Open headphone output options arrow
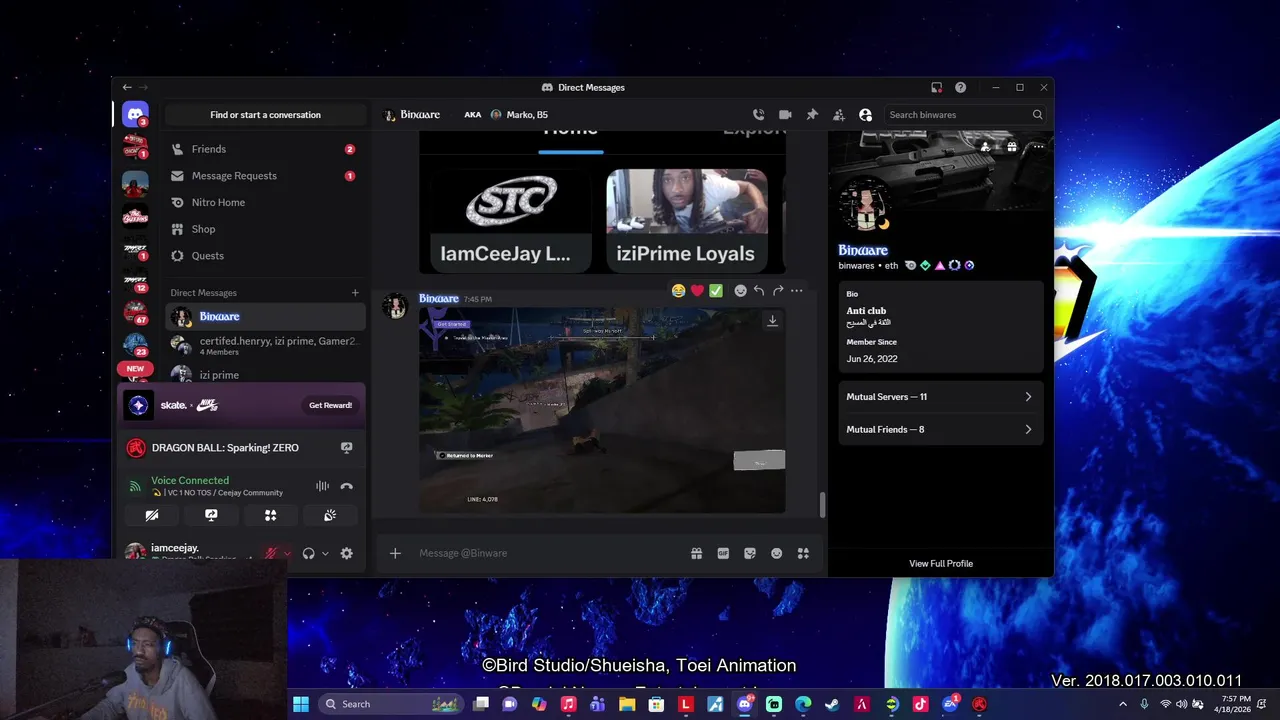The image size is (1280, 720). click(x=324, y=553)
